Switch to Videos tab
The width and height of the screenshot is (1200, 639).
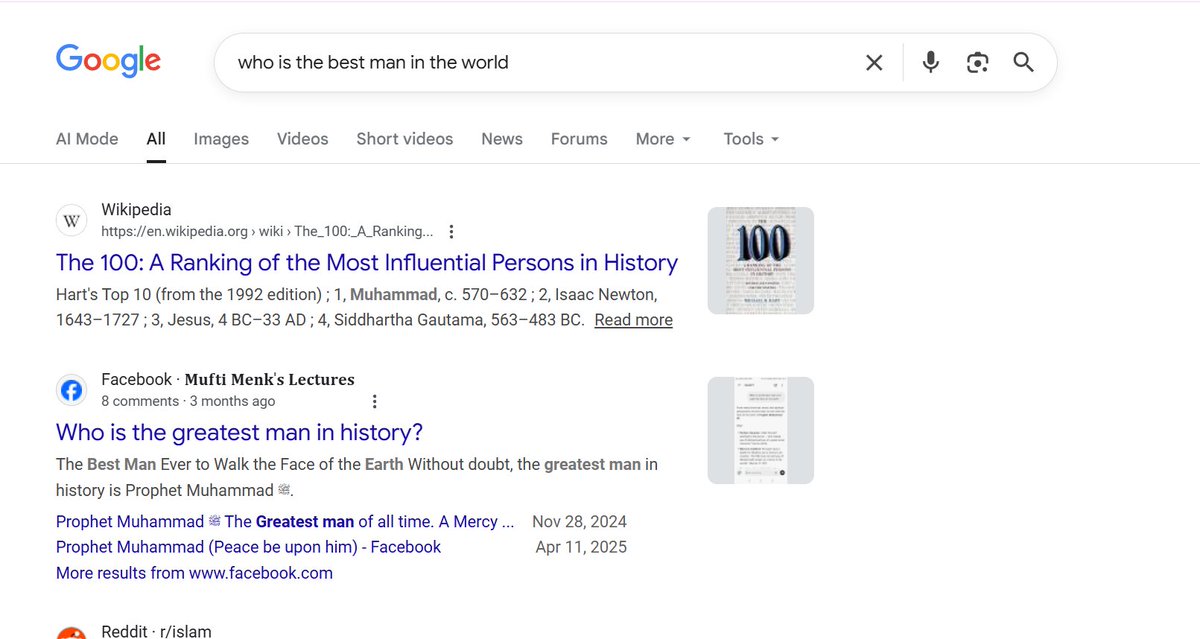click(x=303, y=139)
